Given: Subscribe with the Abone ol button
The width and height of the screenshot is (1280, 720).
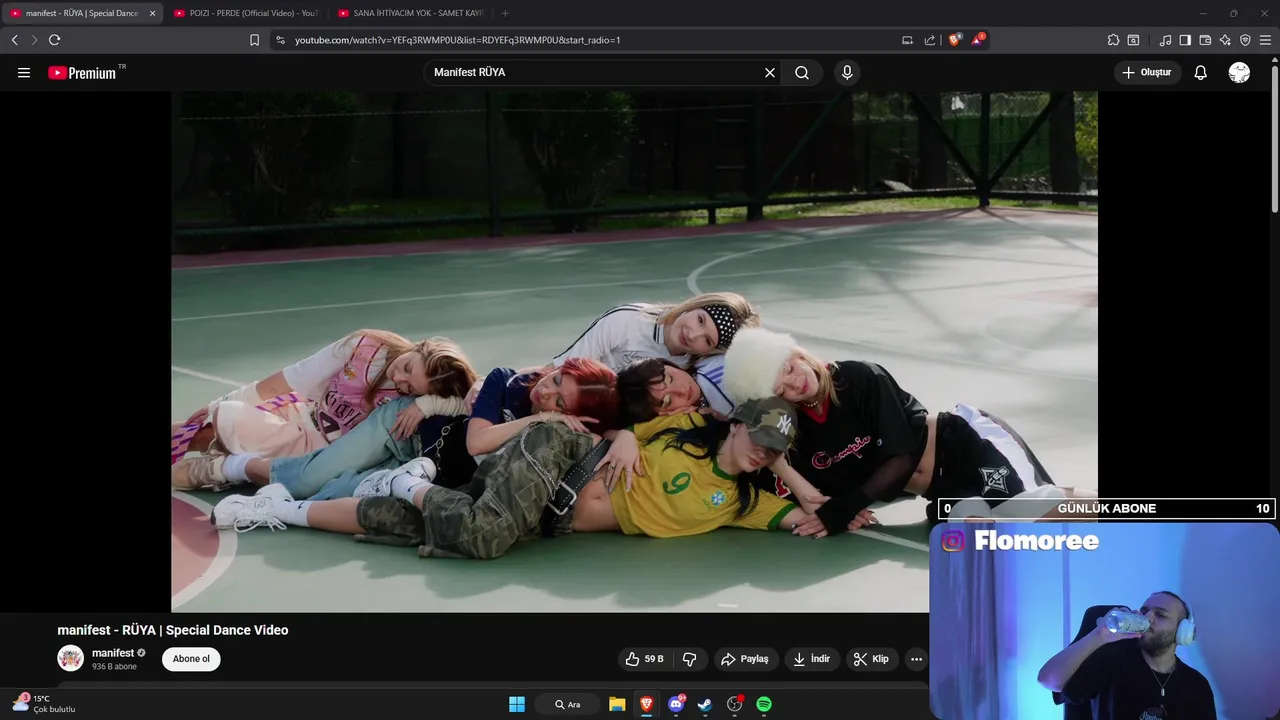Looking at the screenshot, I should pos(191,659).
